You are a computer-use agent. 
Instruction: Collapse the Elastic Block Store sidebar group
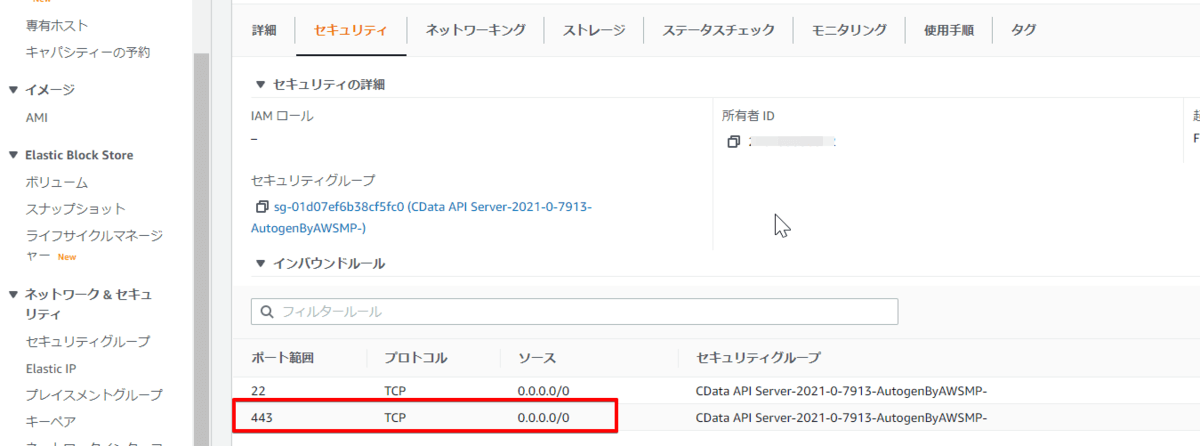[14, 155]
